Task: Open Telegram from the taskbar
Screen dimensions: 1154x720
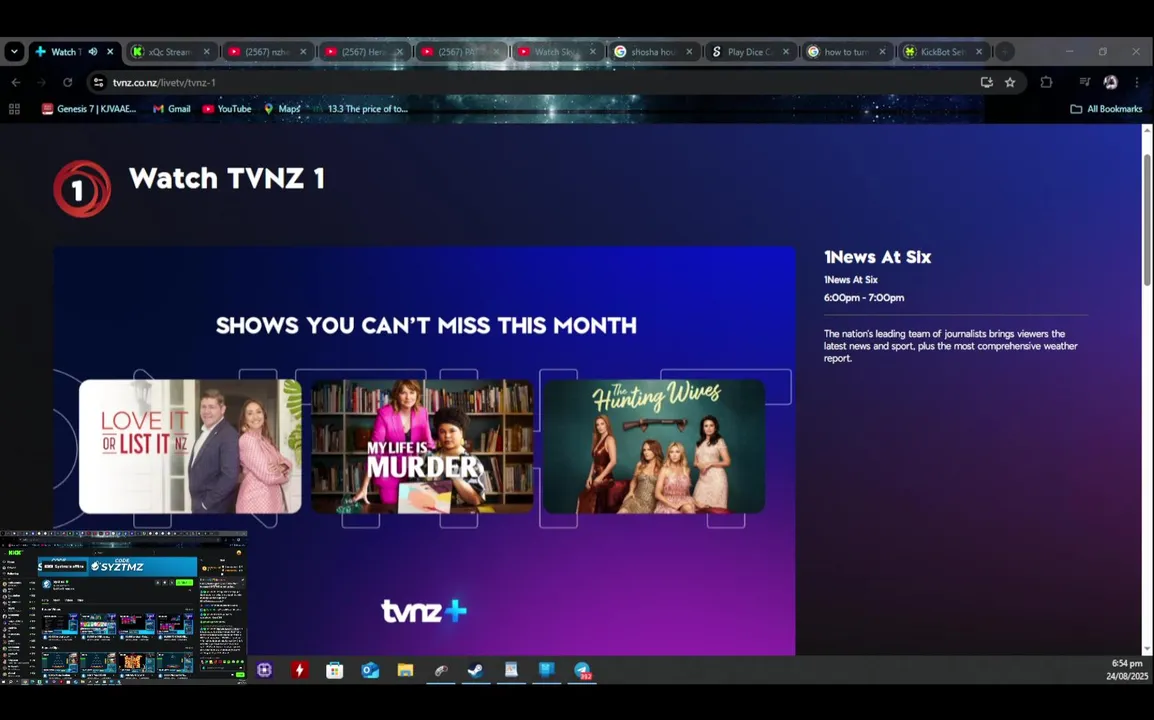Action: (x=582, y=670)
